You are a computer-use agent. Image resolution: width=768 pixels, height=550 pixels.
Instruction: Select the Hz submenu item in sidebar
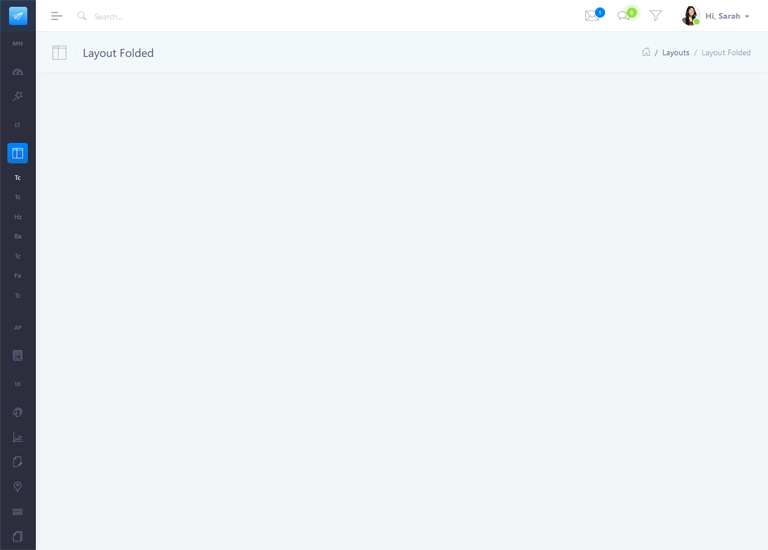point(18,217)
